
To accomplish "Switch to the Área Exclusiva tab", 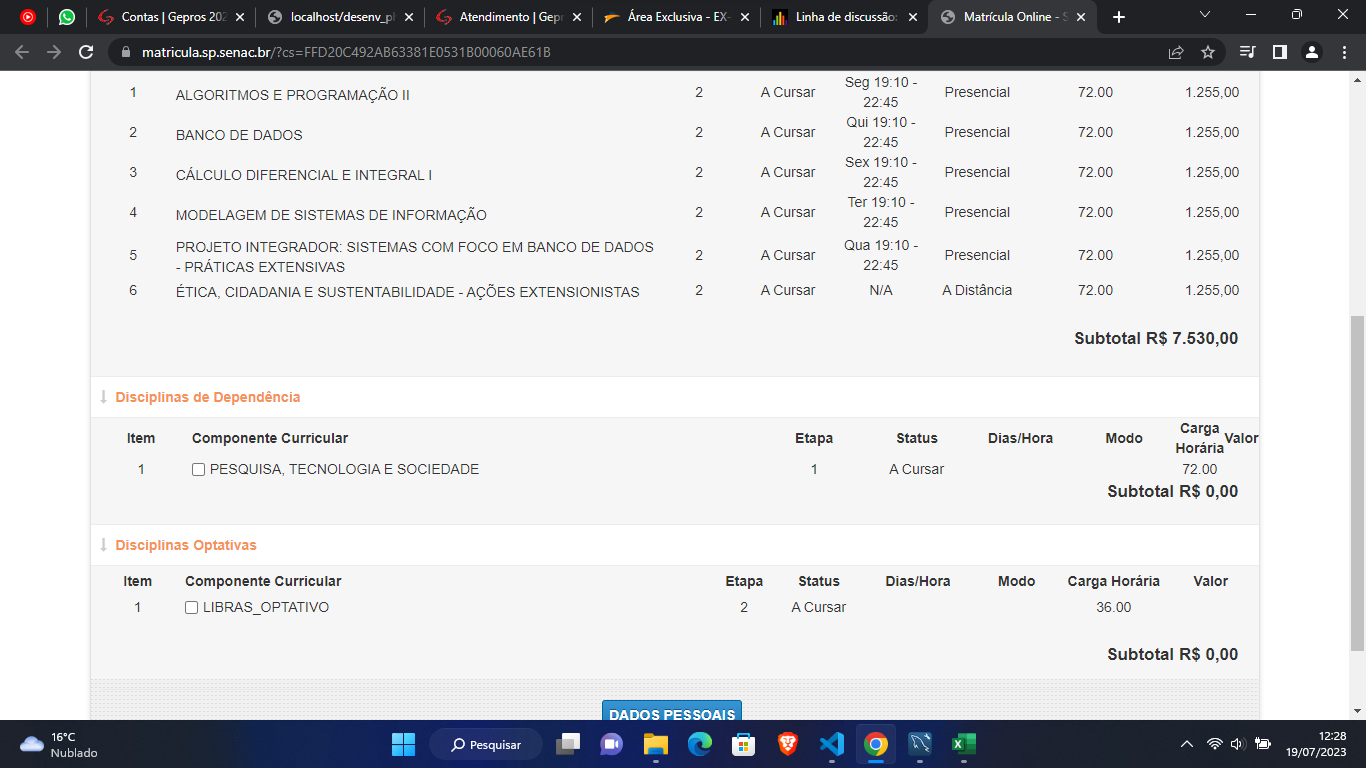I will pos(675,17).
